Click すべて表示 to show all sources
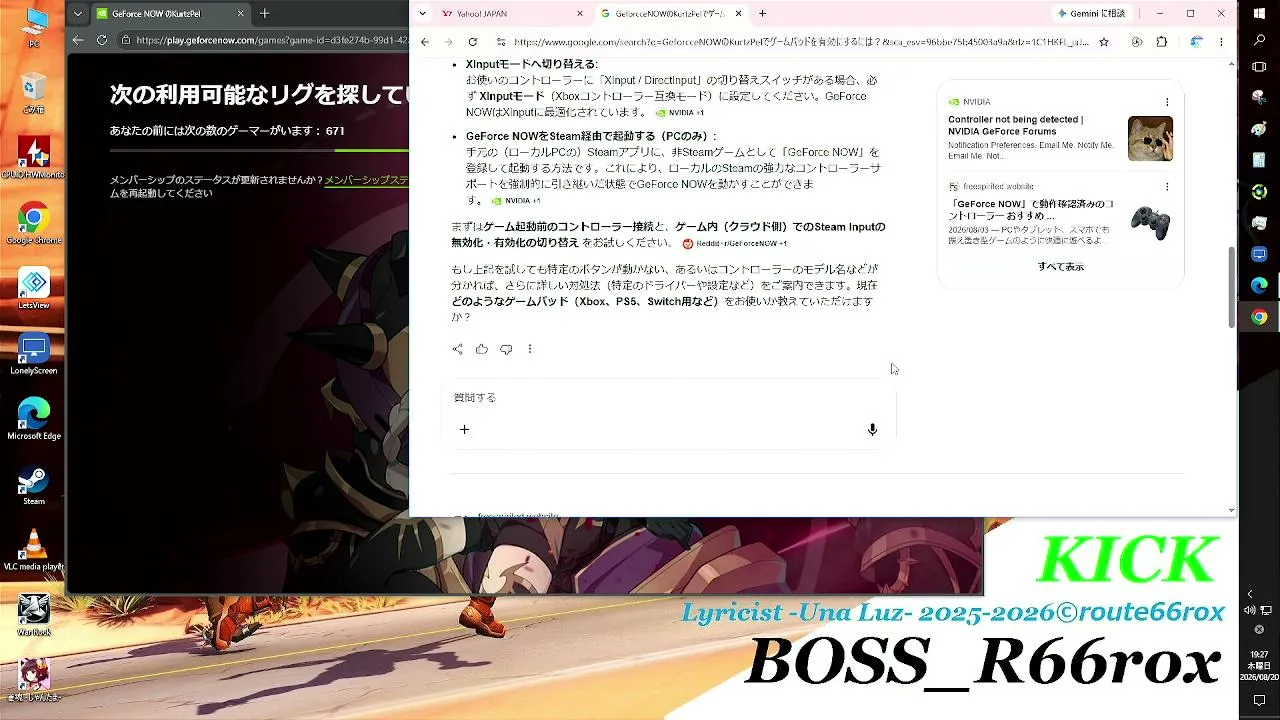Screen dimensions: 1280x720 tap(1060, 267)
